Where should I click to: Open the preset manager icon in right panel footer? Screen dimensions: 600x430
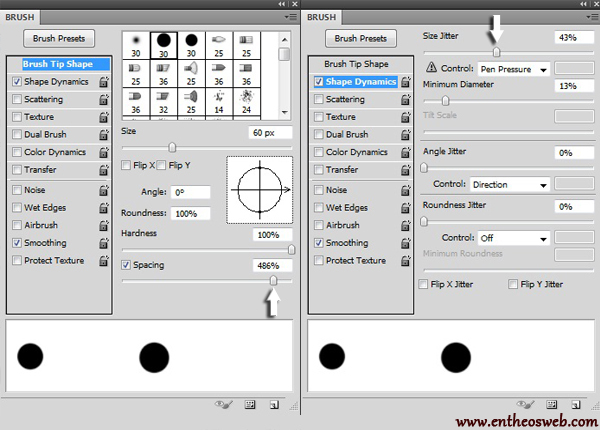551,405
